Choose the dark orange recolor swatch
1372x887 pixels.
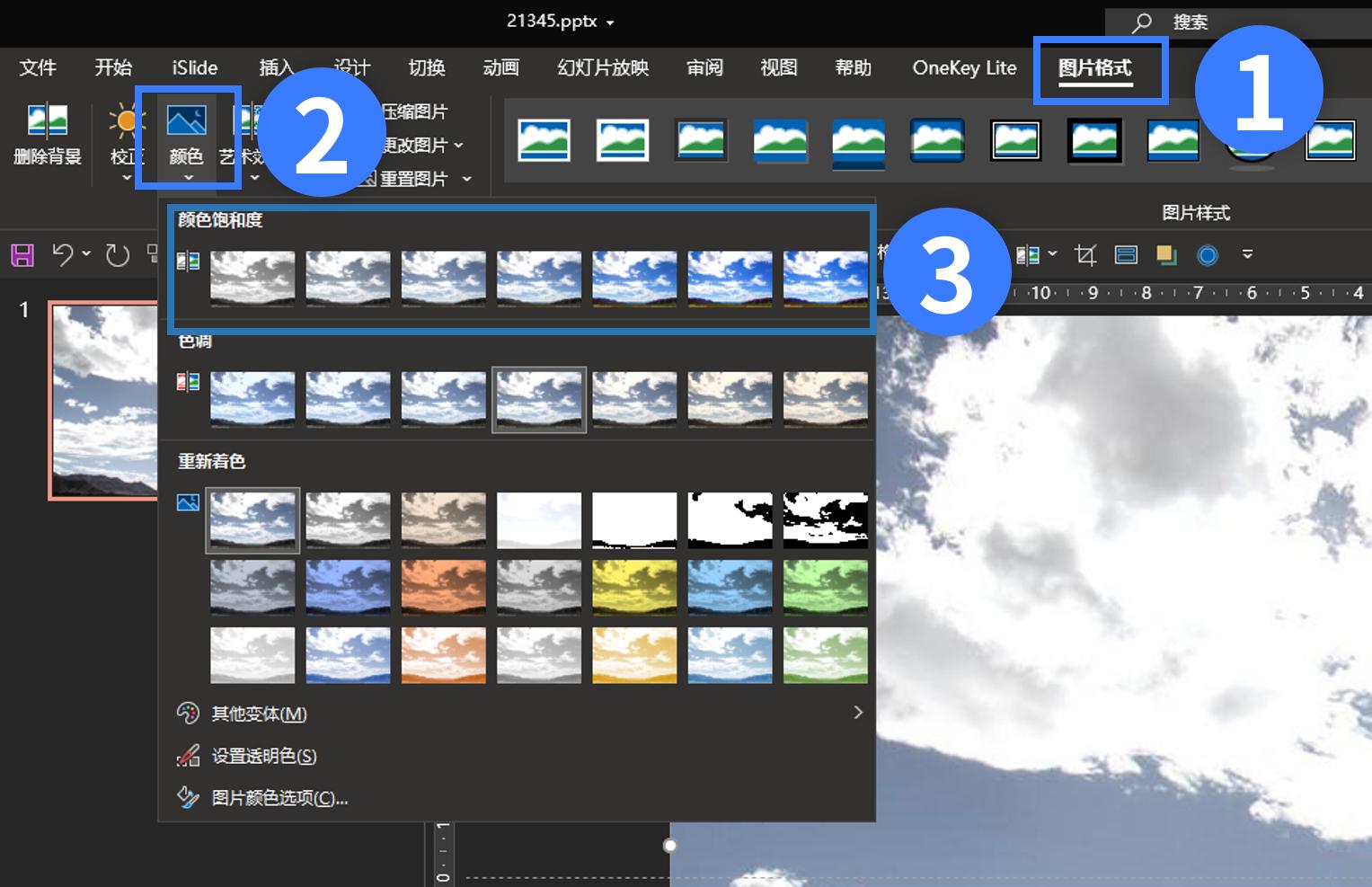443,587
